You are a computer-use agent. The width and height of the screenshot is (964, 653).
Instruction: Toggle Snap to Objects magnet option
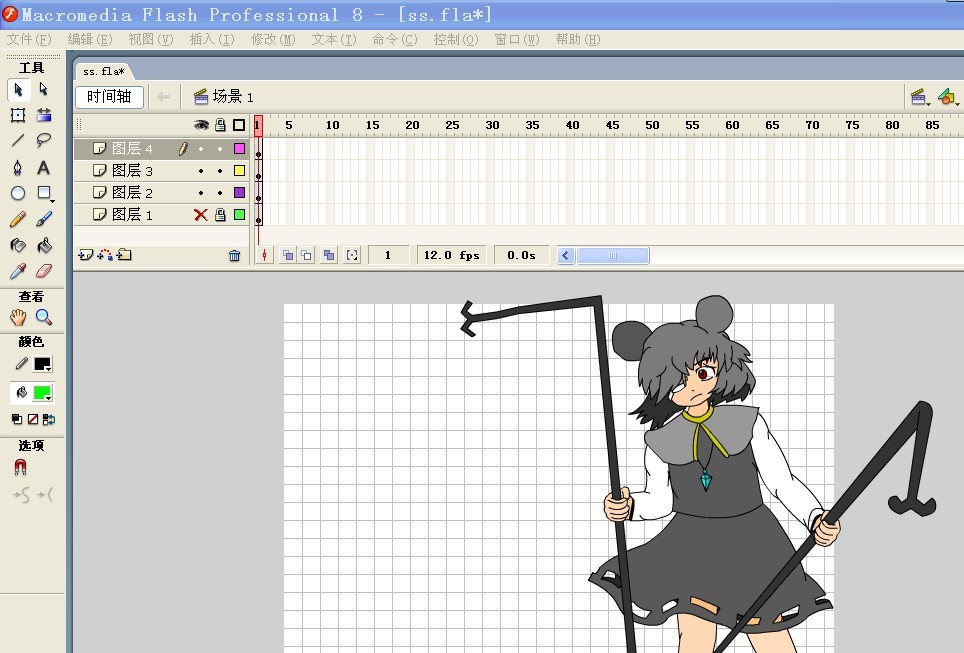coord(20,467)
